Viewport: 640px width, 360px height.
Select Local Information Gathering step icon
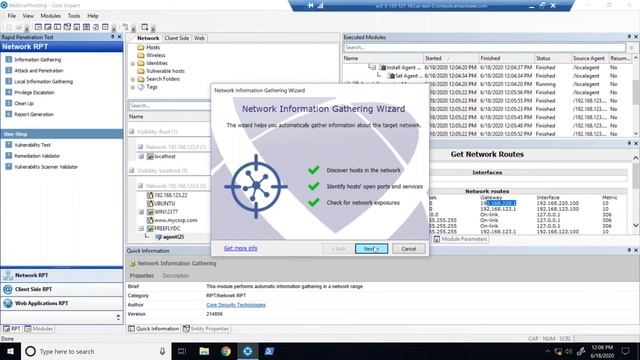coord(9,82)
